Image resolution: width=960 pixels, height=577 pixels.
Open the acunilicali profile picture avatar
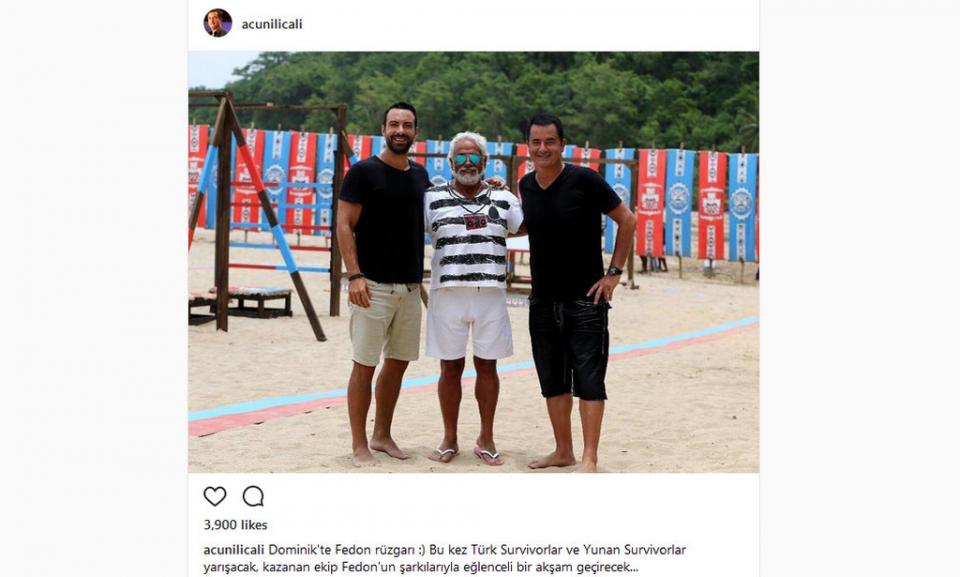(x=217, y=23)
